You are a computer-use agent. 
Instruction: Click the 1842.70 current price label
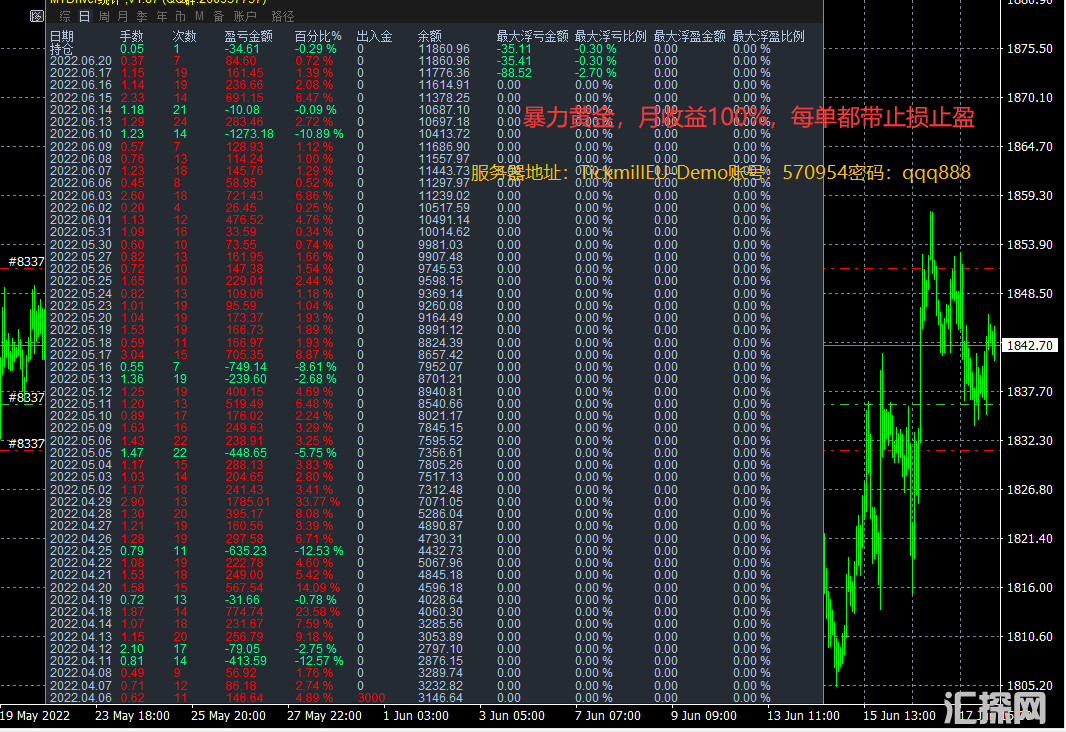[1029, 345]
